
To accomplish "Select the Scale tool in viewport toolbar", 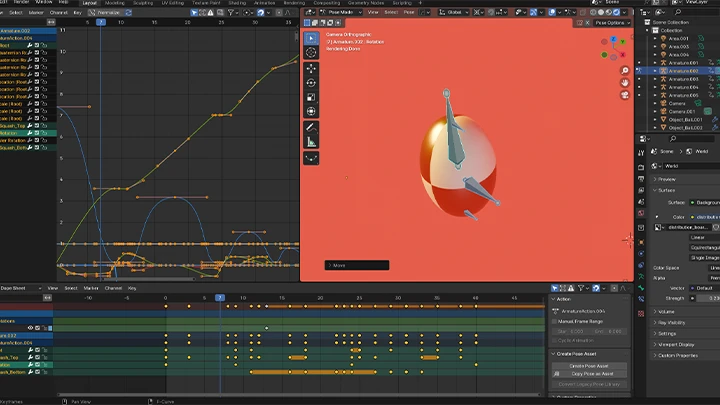I will [311, 97].
